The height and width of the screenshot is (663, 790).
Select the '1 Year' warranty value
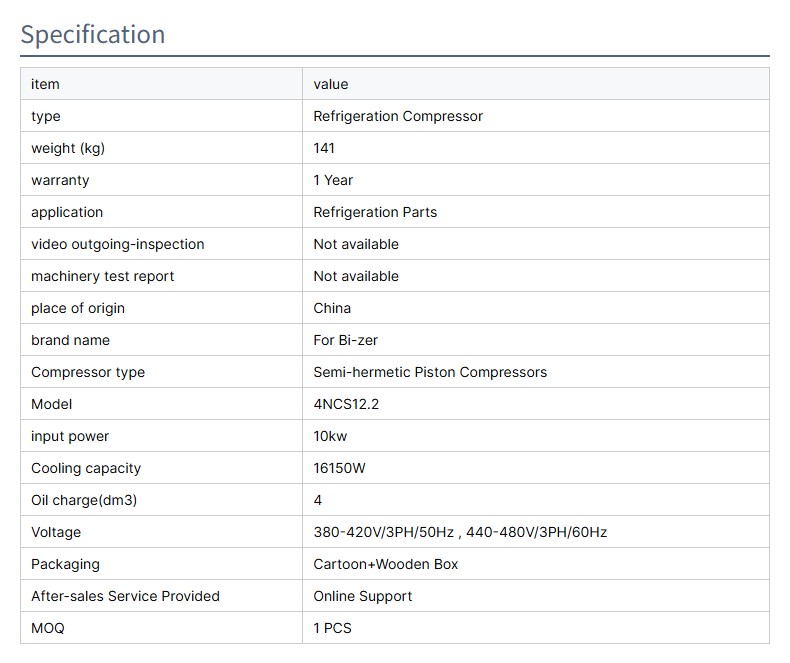tap(333, 180)
